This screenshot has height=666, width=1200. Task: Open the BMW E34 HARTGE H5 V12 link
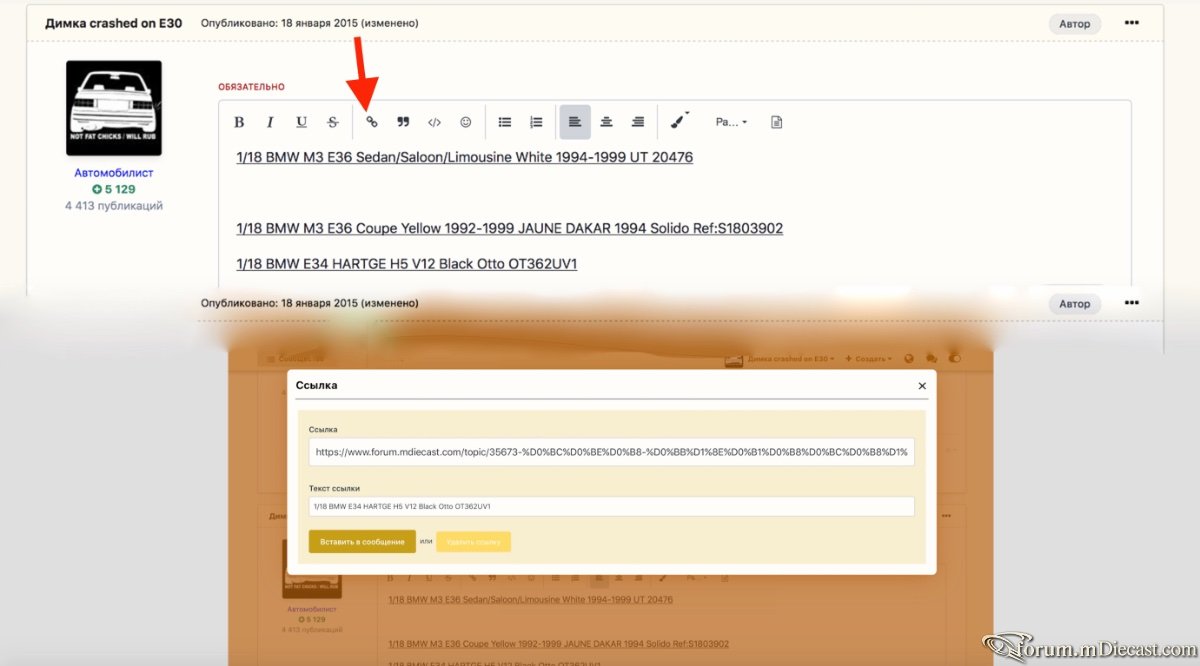click(x=407, y=264)
